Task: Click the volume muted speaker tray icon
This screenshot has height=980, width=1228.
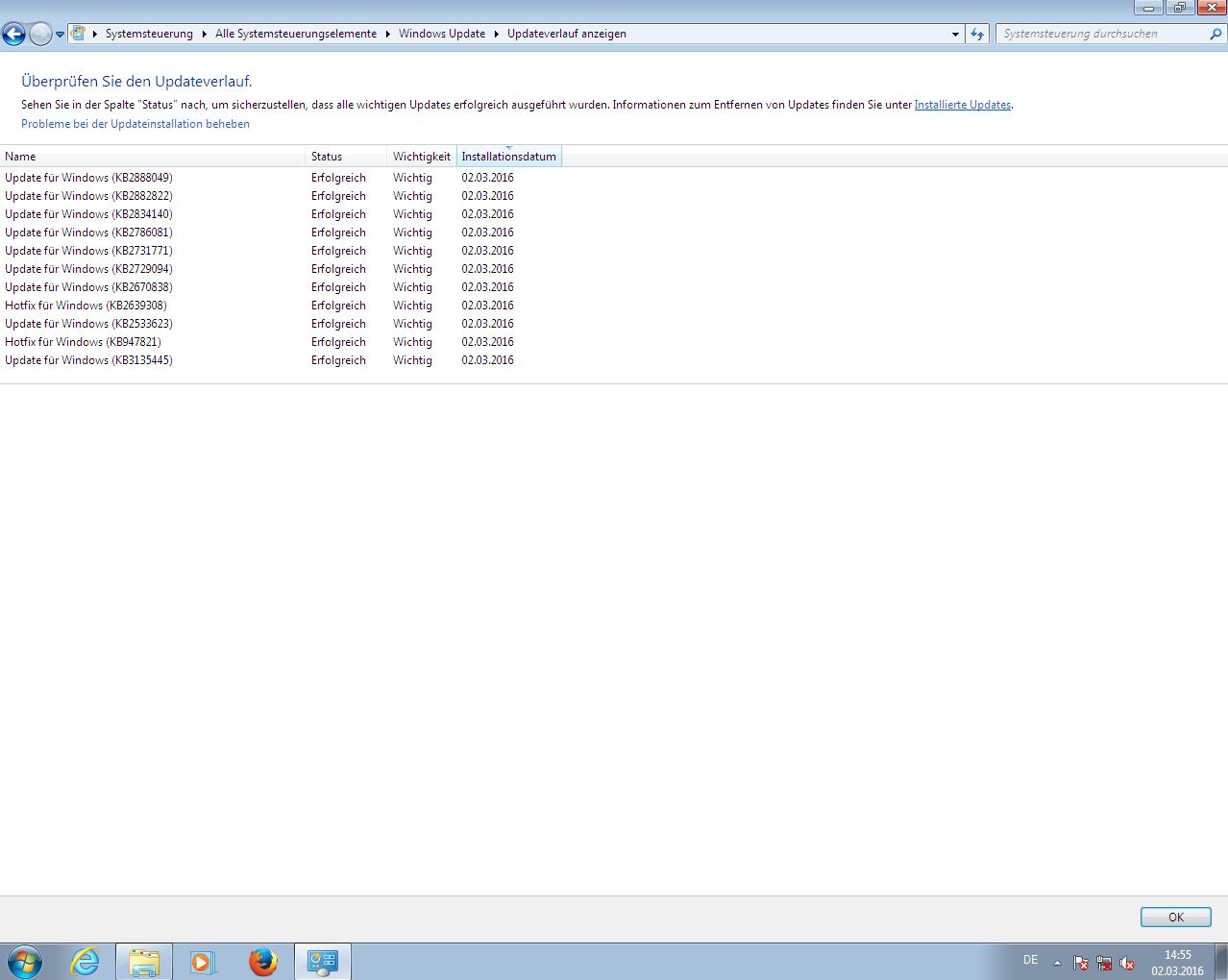Action: [1127, 963]
